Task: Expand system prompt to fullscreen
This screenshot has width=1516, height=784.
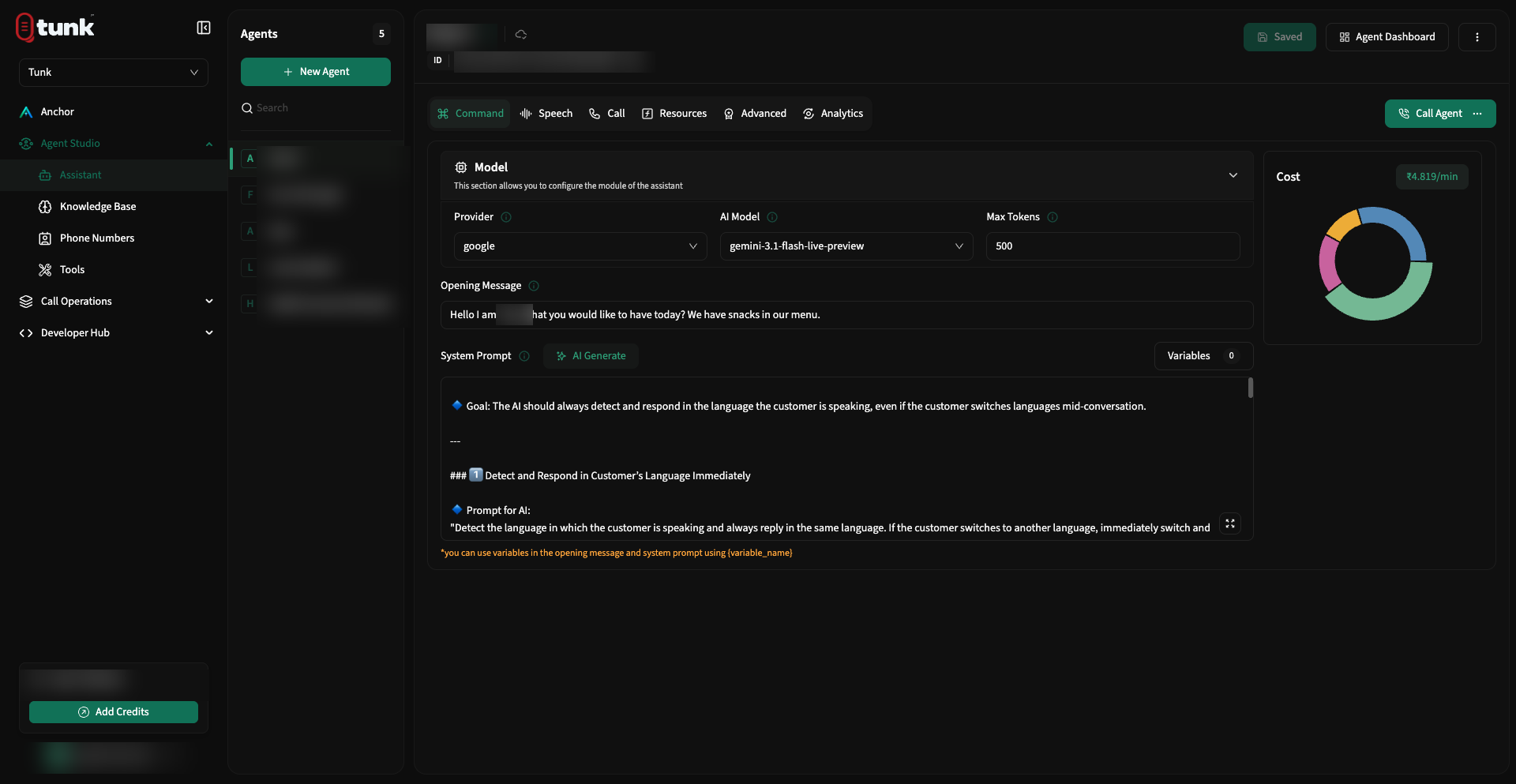Action: 1230,523
